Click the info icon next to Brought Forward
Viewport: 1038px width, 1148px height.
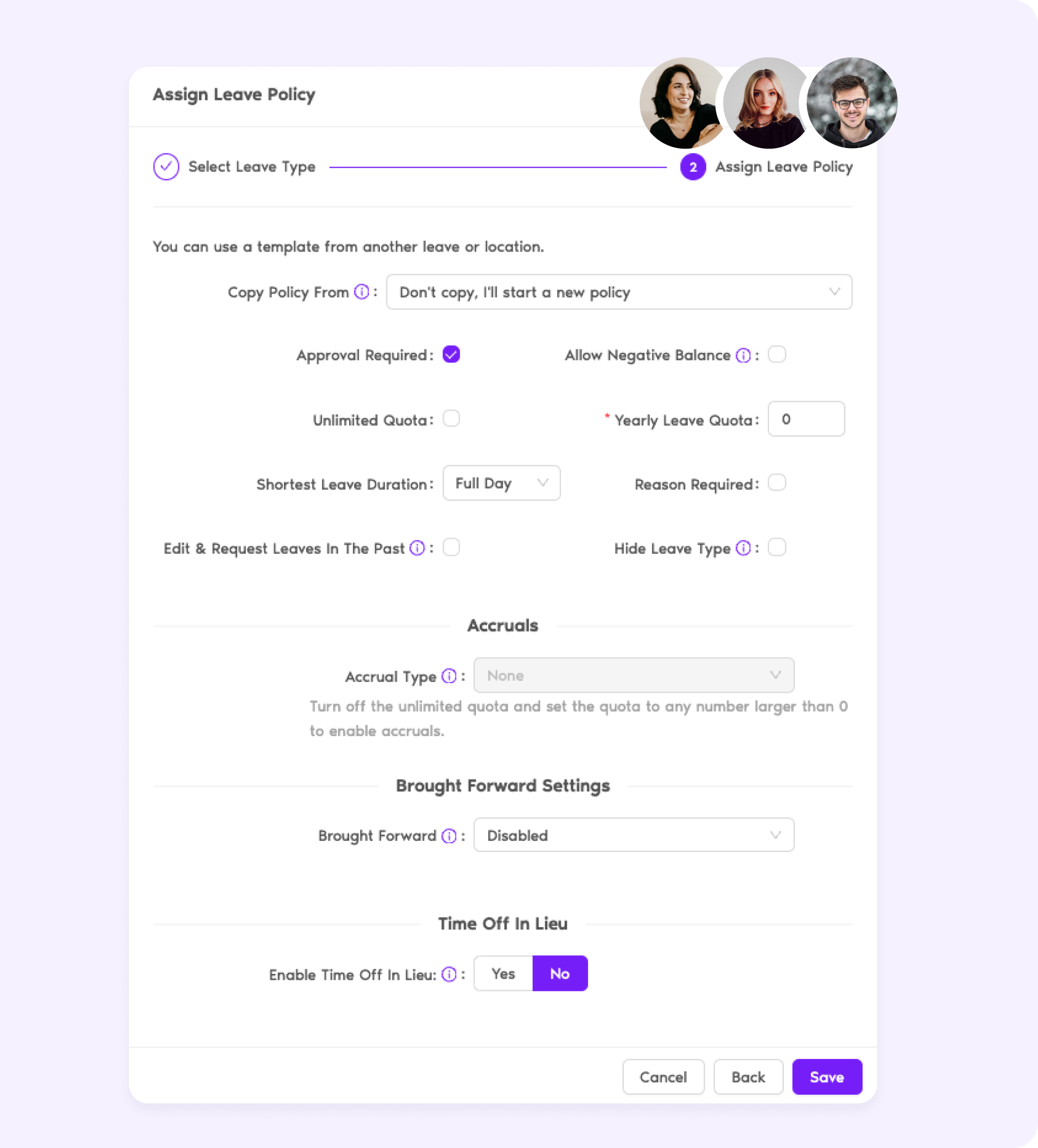tap(448, 835)
